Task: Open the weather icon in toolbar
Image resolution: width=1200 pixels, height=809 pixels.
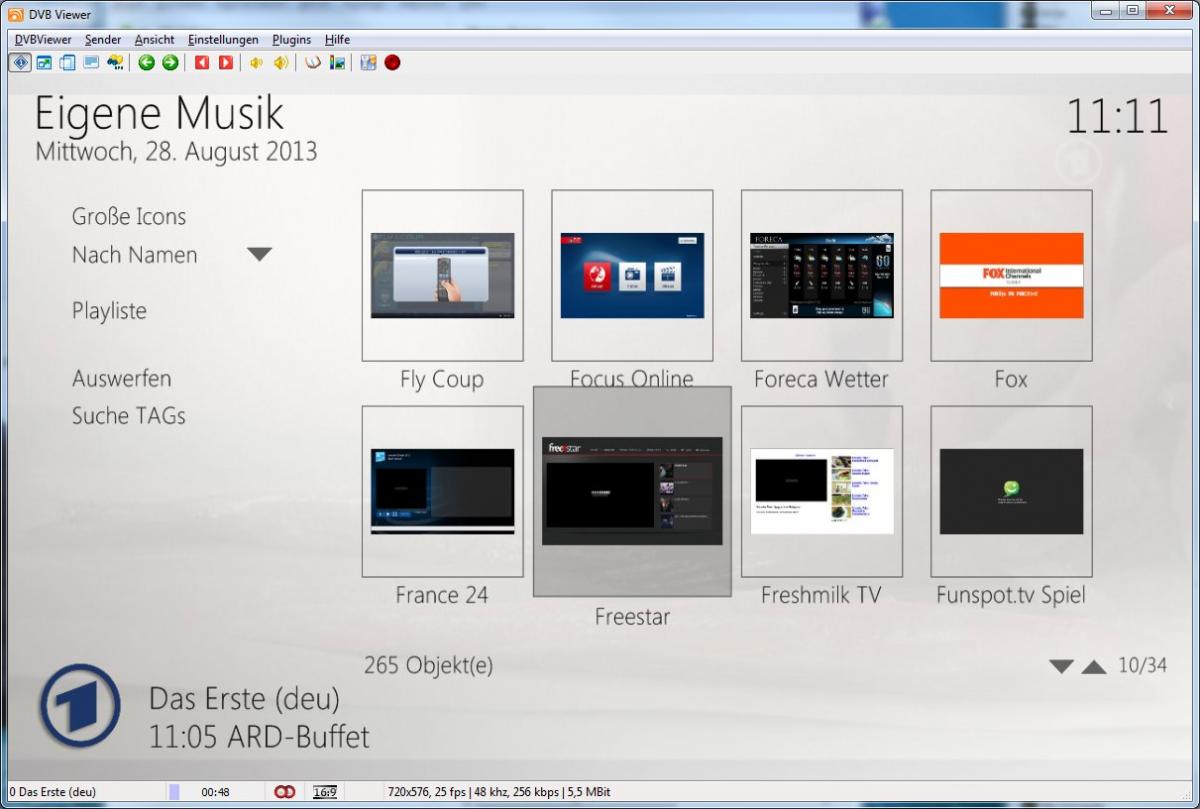Action: click(115, 62)
